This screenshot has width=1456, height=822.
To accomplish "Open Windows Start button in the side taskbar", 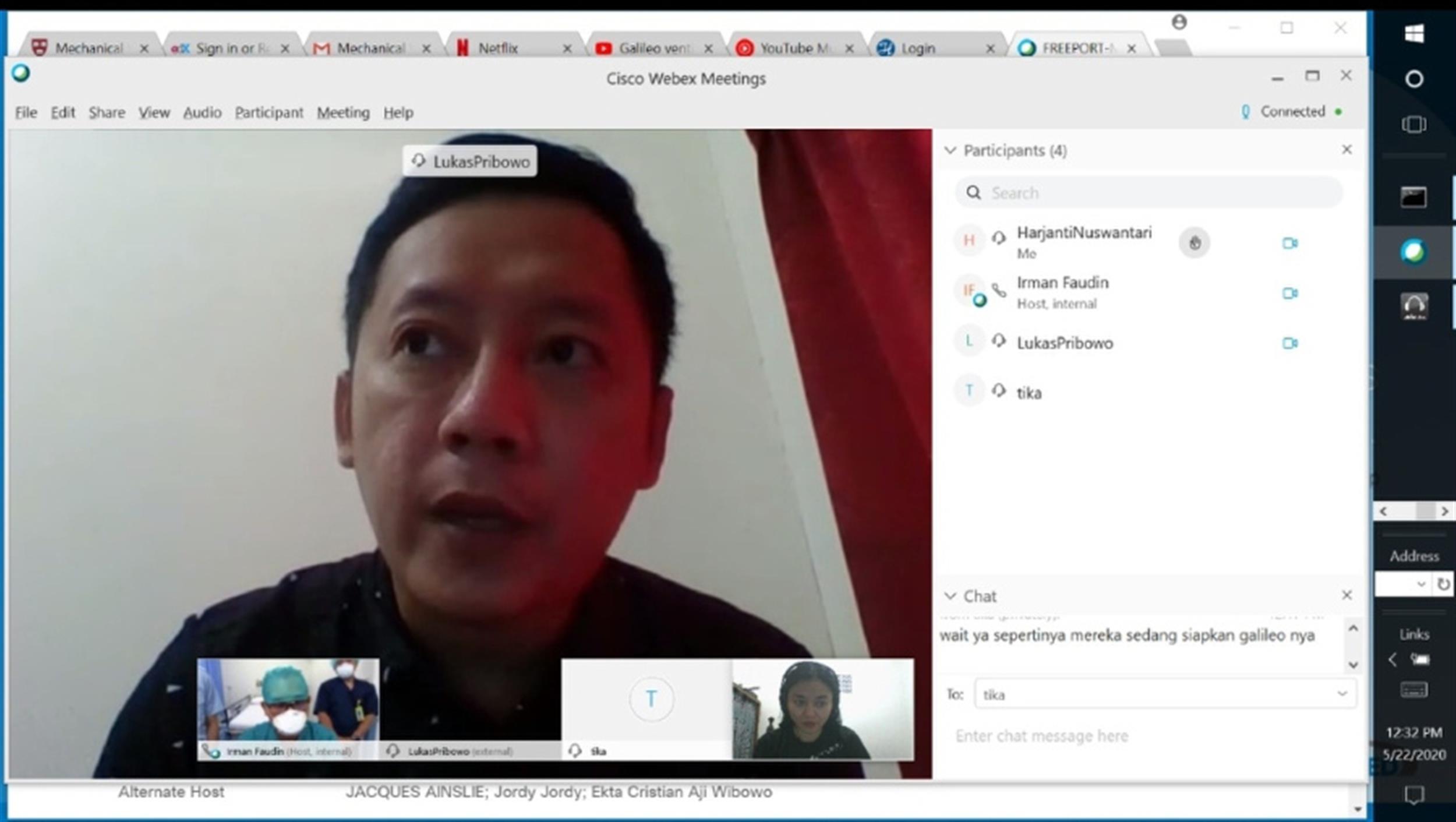I will pyautogui.click(x=1414, y=33).
